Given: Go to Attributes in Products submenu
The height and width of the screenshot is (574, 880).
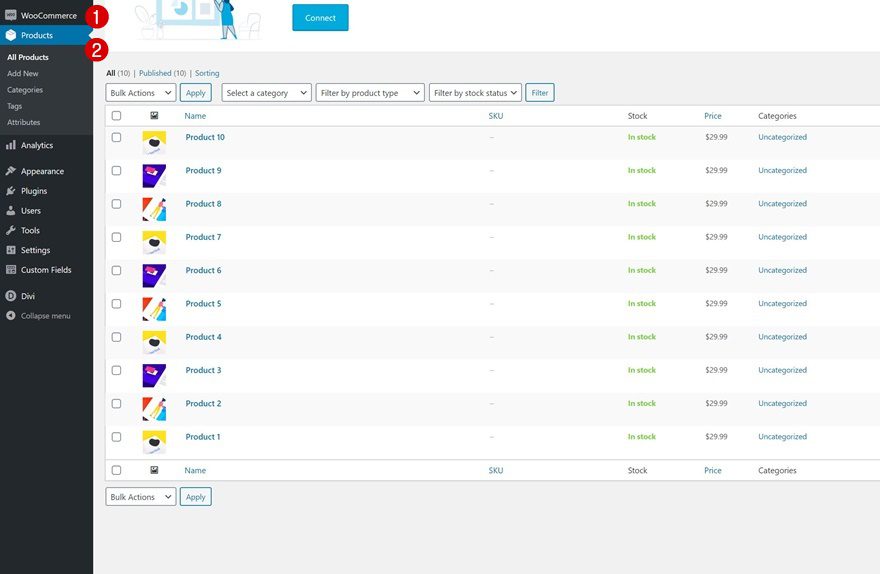Looking at the screenshot, I should click(24, 122).
